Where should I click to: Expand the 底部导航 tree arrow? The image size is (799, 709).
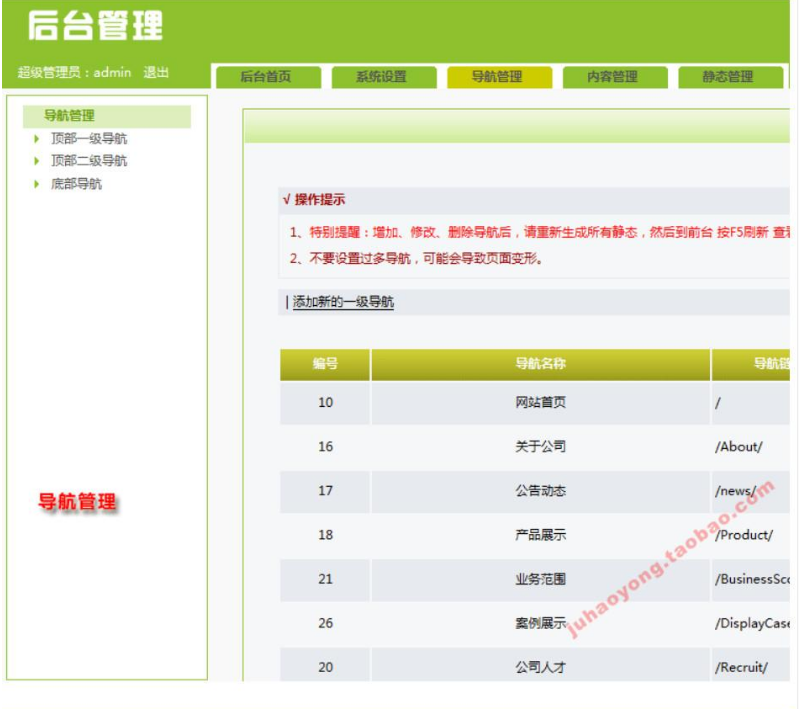click(x=37, y=184)
